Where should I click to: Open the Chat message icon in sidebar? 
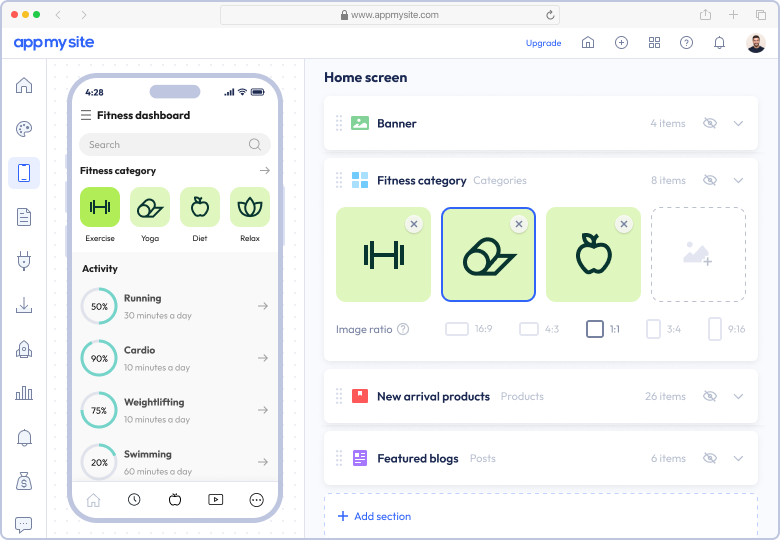pos(24,524)
